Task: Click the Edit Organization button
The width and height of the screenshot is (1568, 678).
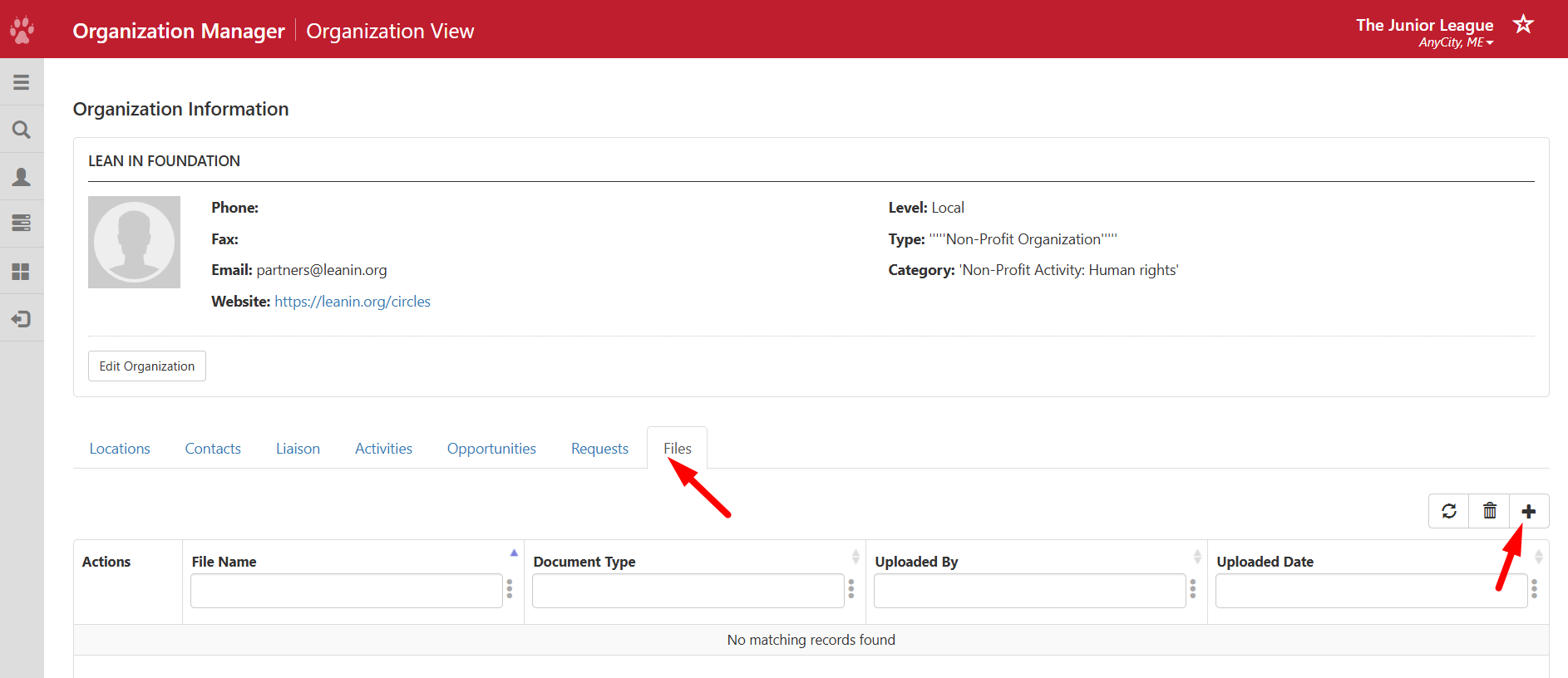Action: coord(147,366)
